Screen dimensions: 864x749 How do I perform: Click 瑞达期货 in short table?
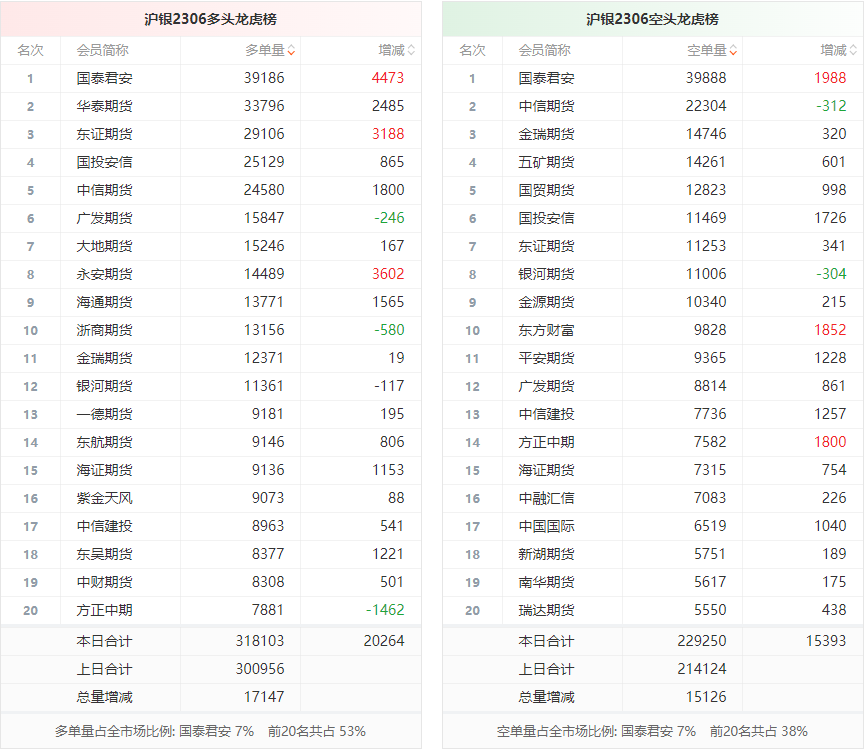546,610
